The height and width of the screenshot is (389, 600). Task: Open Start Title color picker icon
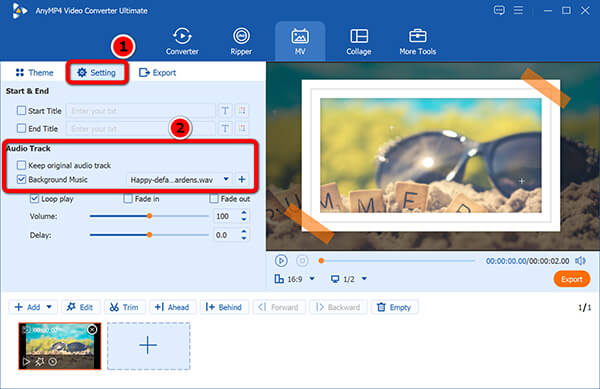tap(242, 111)
